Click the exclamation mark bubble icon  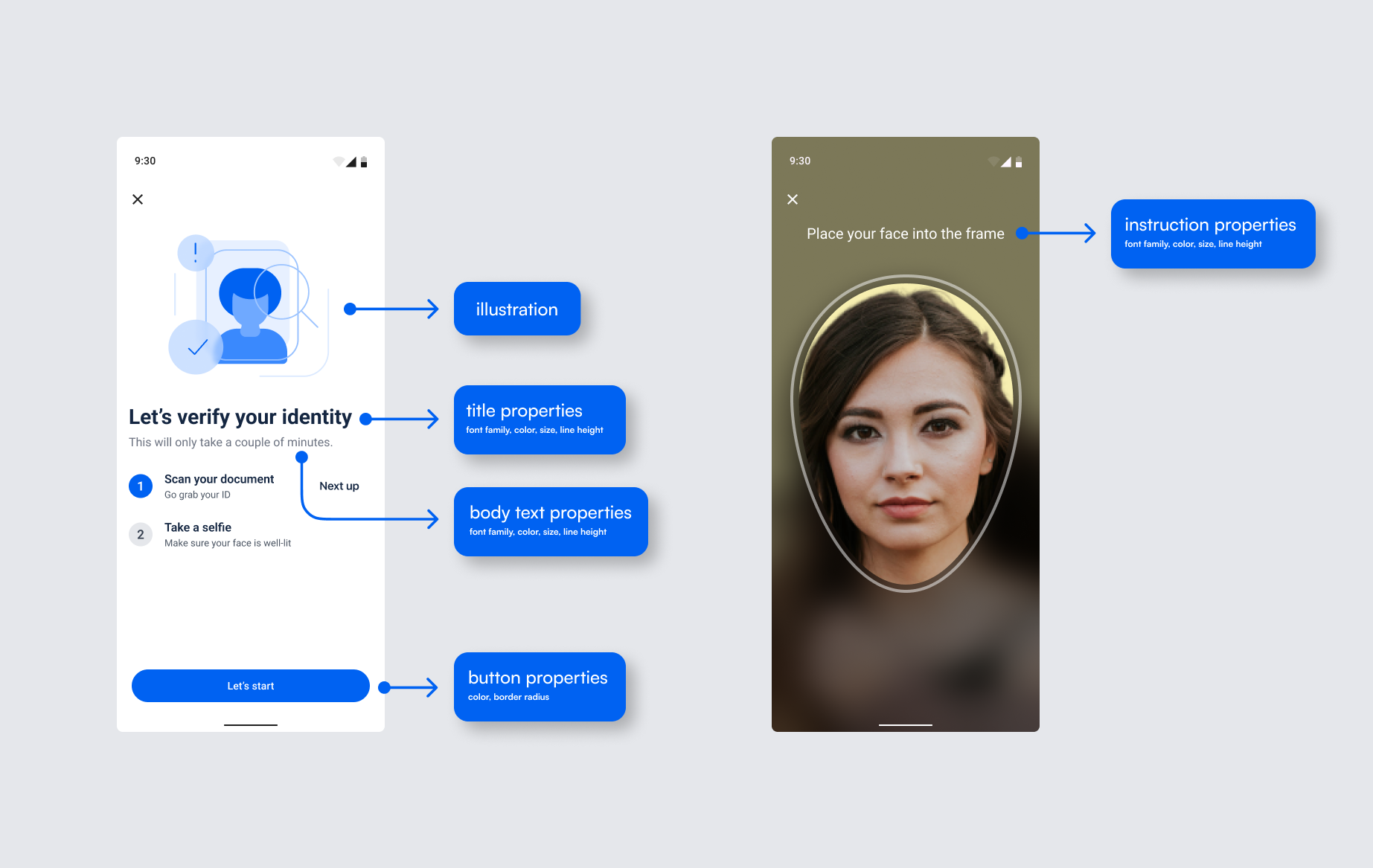click(196, 253)
